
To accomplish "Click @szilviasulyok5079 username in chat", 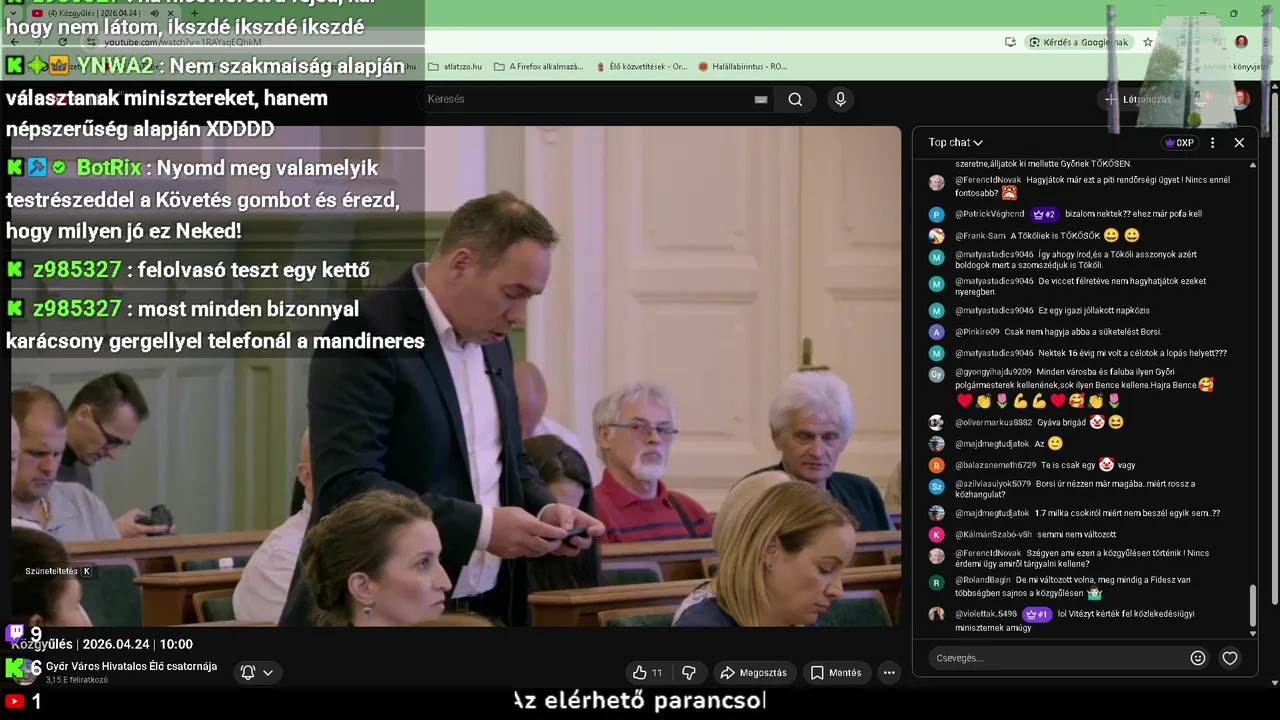I will (992, 484).
